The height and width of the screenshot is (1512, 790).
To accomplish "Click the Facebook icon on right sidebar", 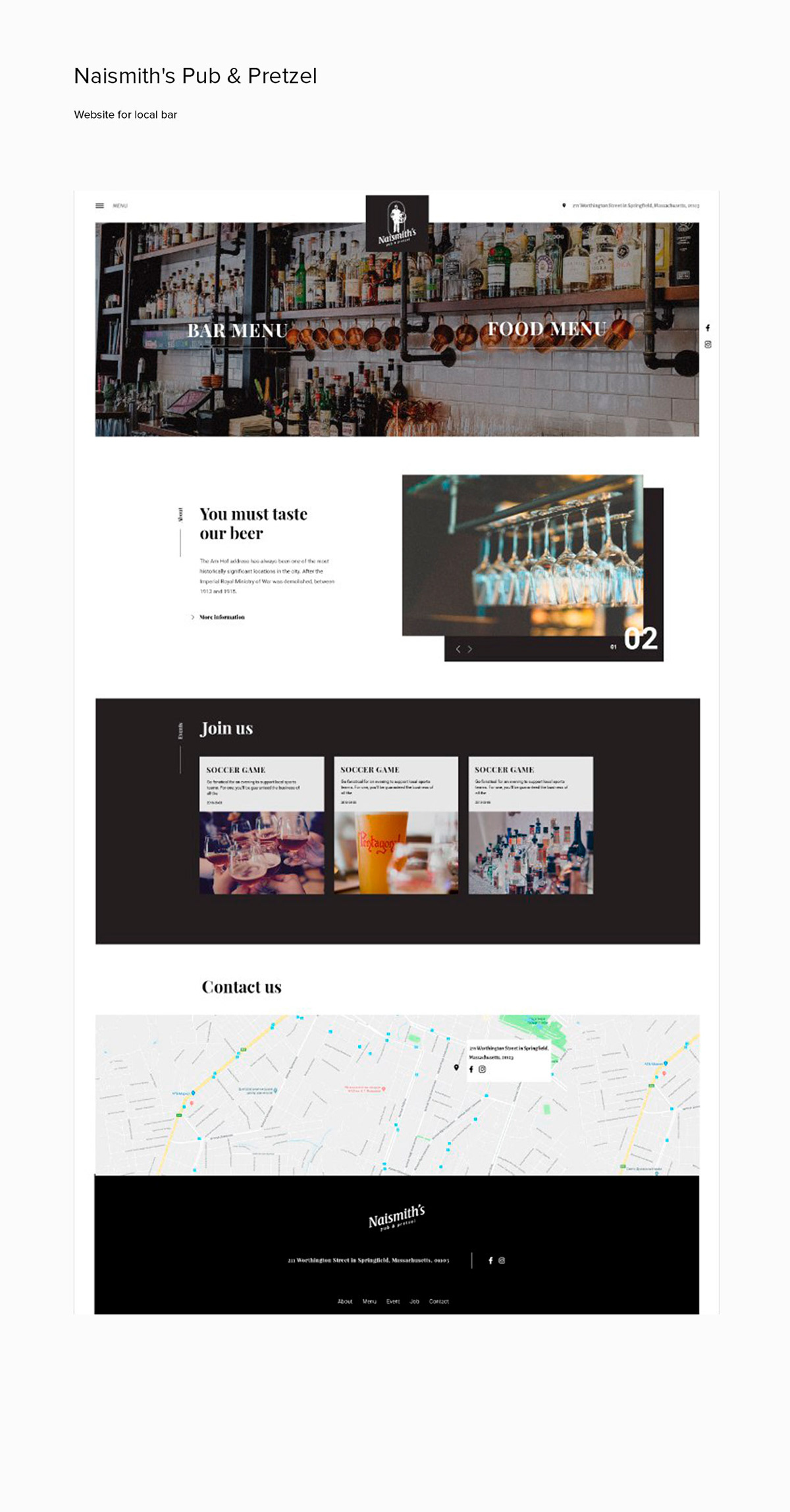I will point(708,328).
